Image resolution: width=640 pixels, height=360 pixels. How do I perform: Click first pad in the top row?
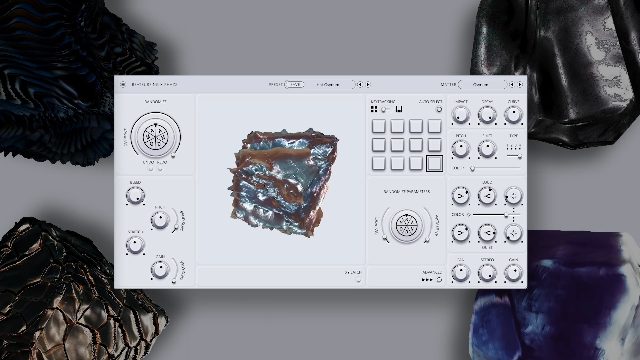point(379,126)
